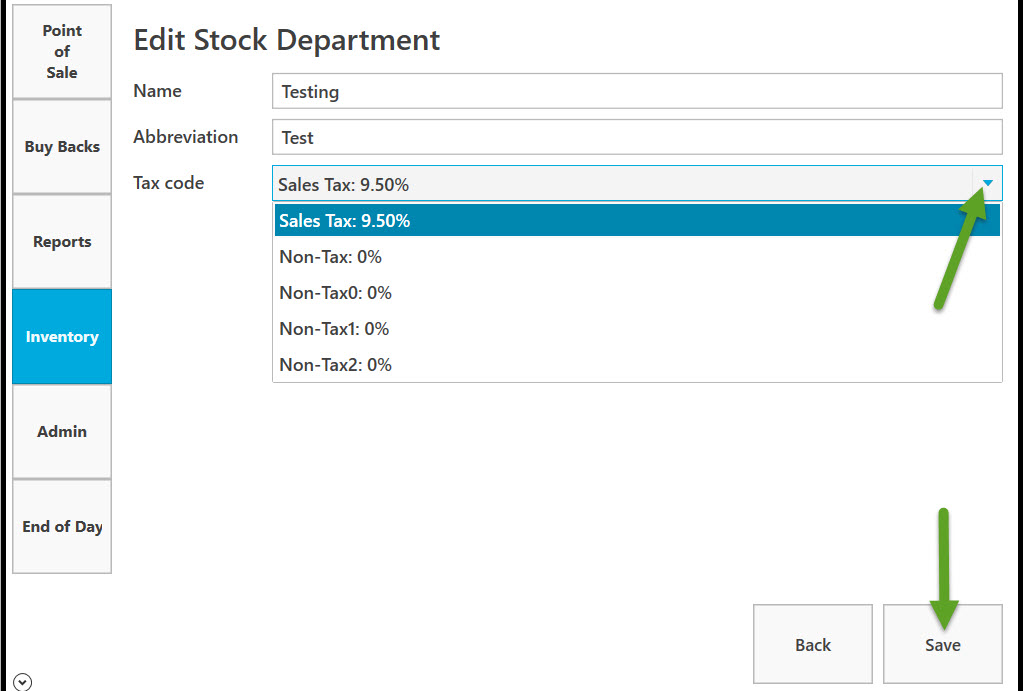Switch to the Admin section
This screenshot has height=691, width=1023.
pos(62,431)
